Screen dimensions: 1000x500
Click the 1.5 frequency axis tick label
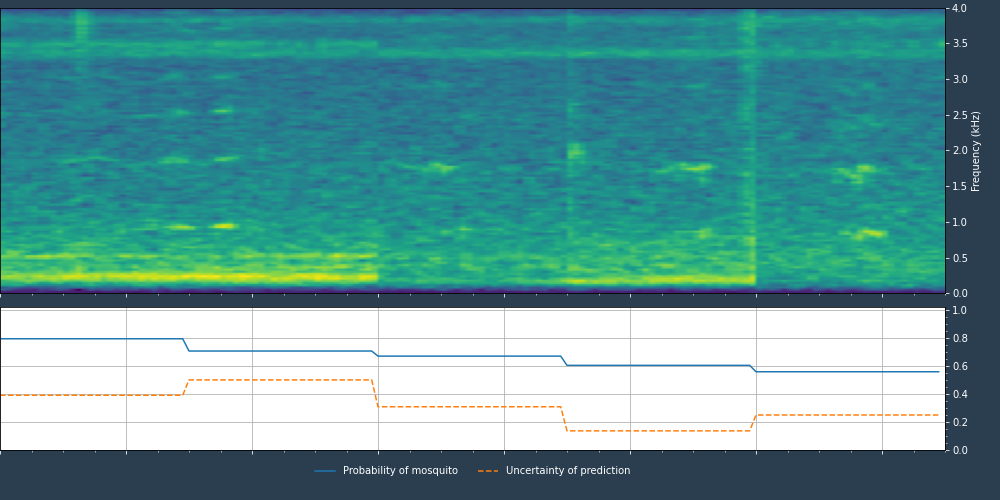click(x=958, y=187)
